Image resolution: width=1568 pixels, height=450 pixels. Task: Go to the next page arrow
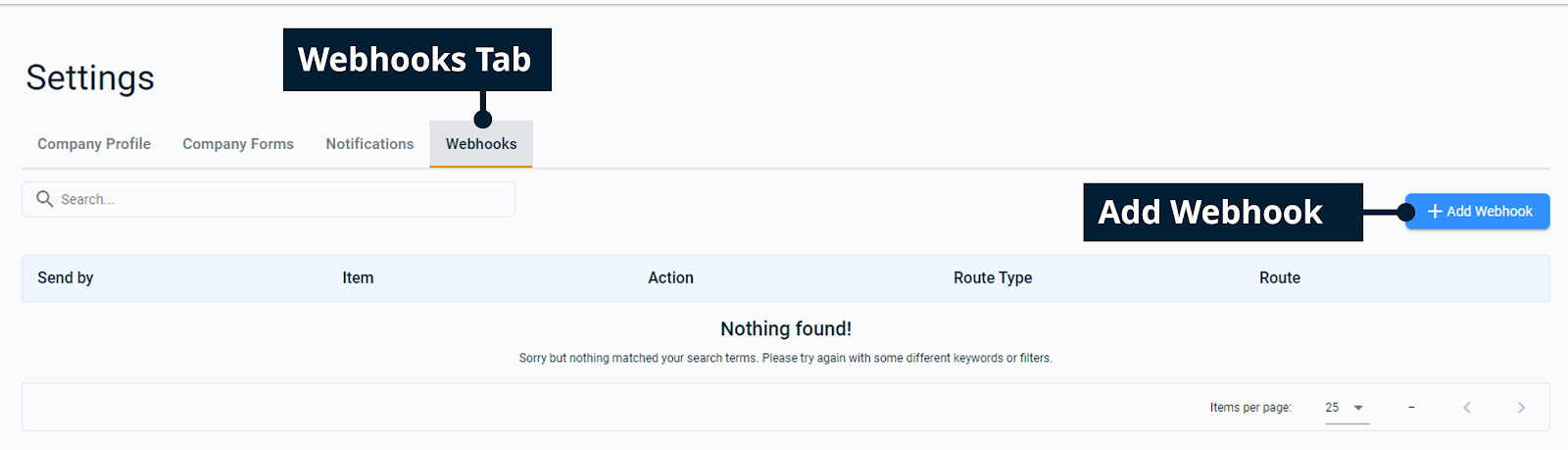(1521, 408)
